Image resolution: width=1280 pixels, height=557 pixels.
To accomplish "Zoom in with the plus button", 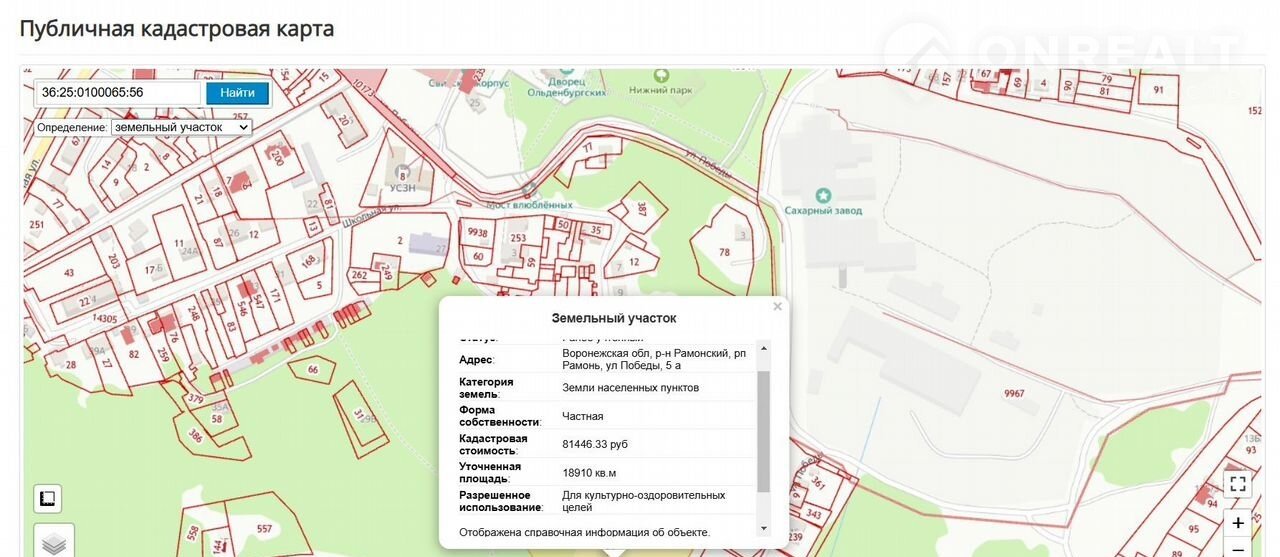I will (1238, 523).
